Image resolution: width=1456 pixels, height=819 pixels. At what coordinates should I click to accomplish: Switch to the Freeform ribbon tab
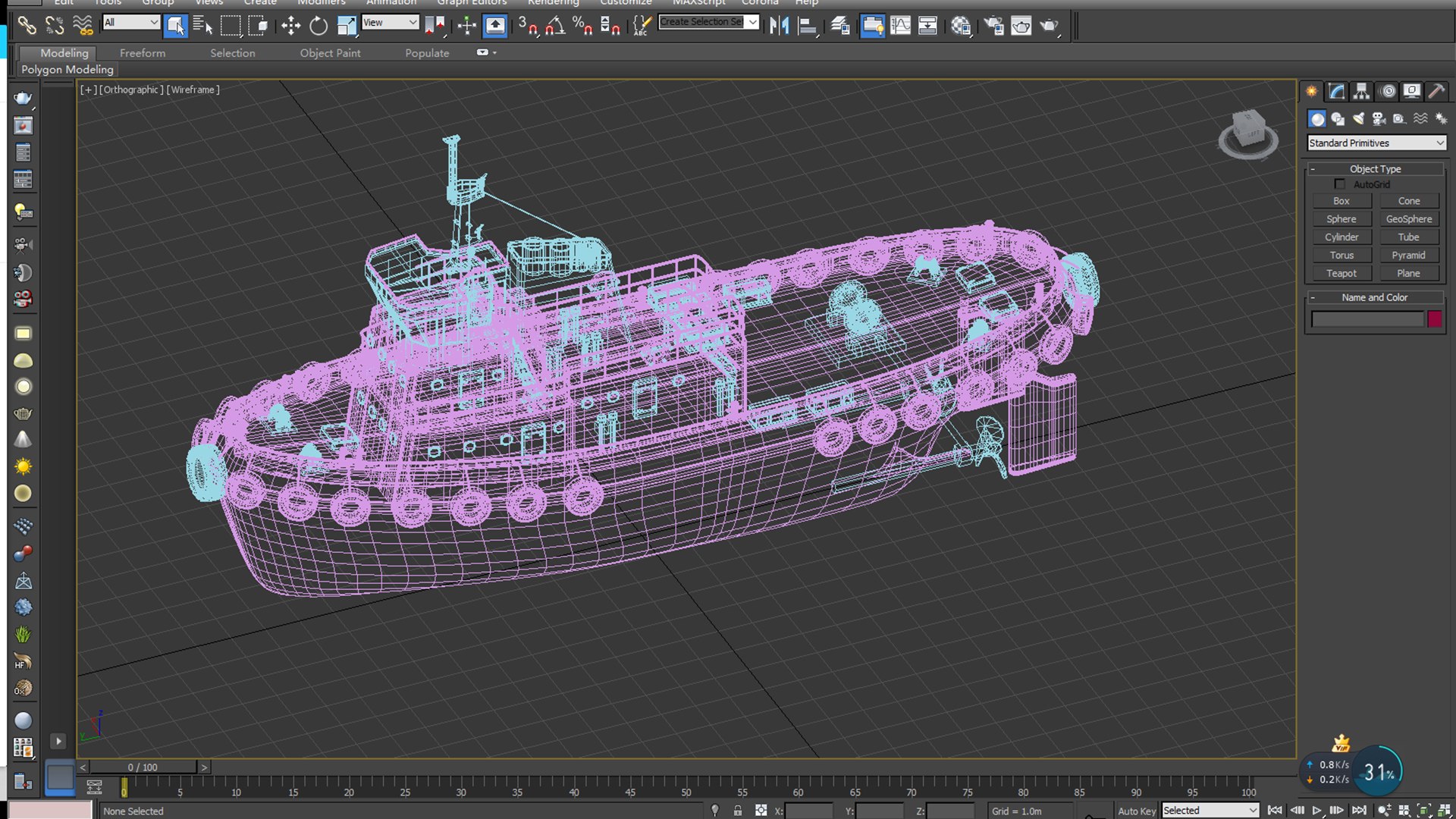click(x=143, y=53)
